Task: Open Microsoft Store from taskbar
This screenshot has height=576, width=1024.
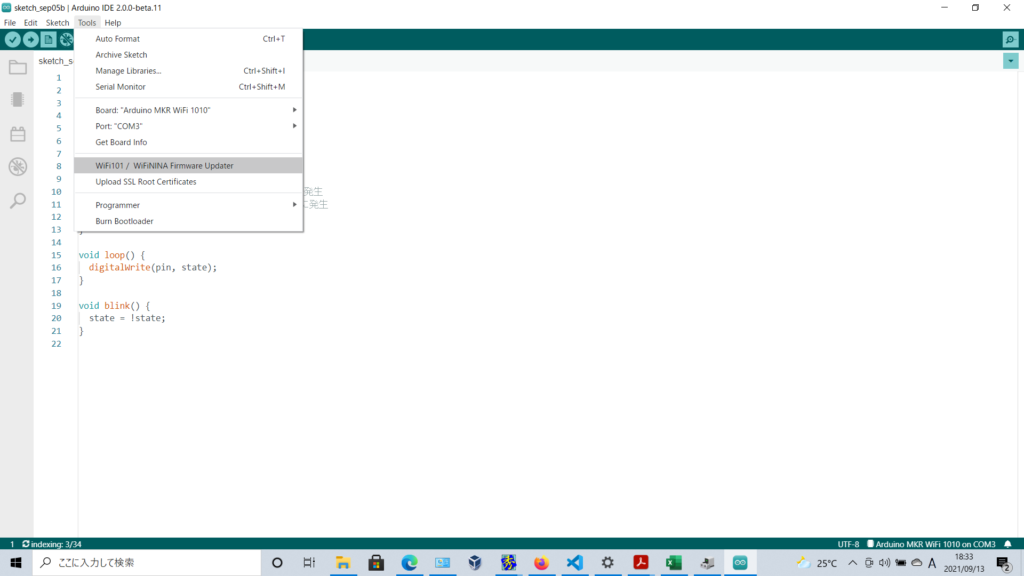Action: (376, 562)
